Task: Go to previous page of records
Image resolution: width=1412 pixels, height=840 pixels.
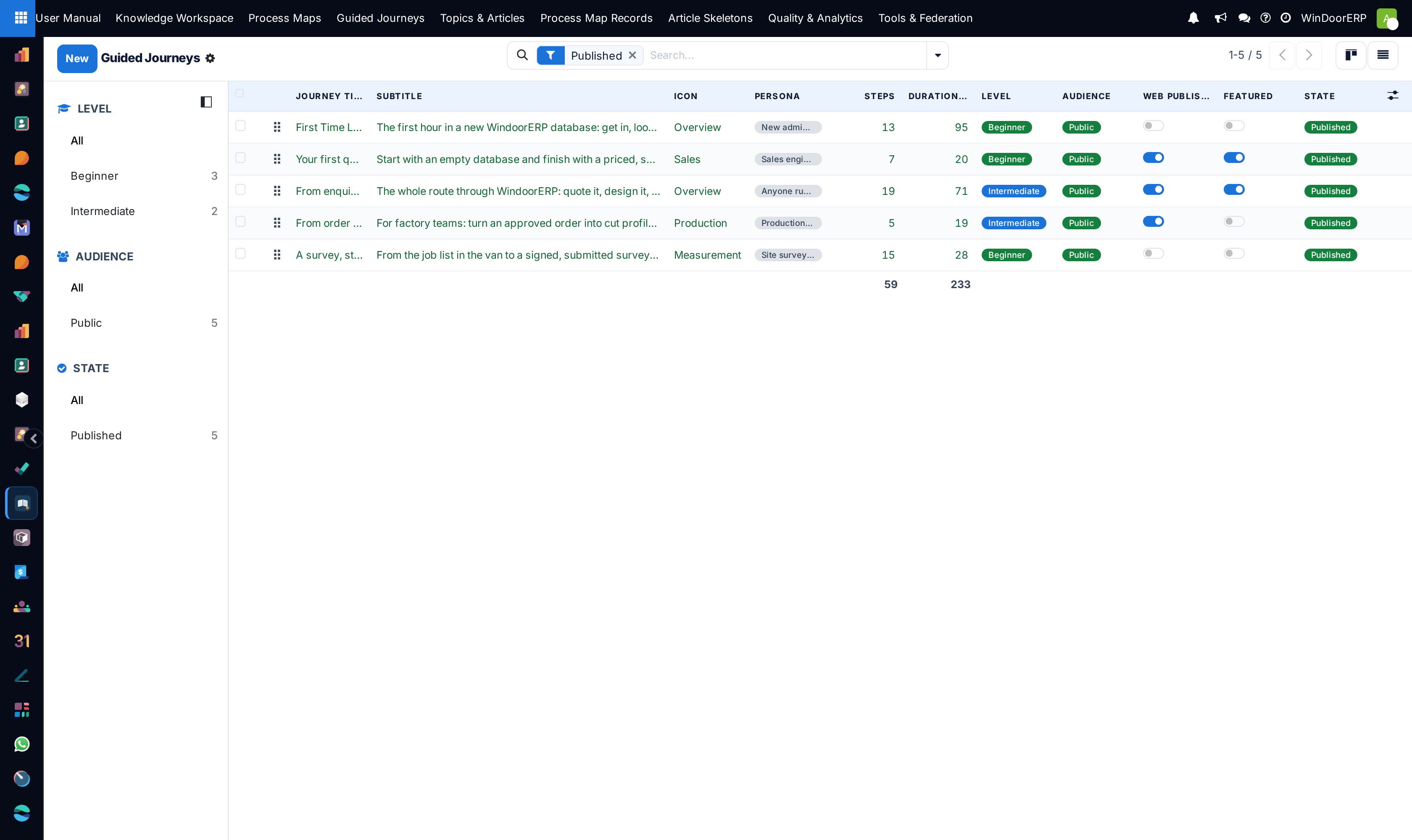Action: [x=1282, y=55]
